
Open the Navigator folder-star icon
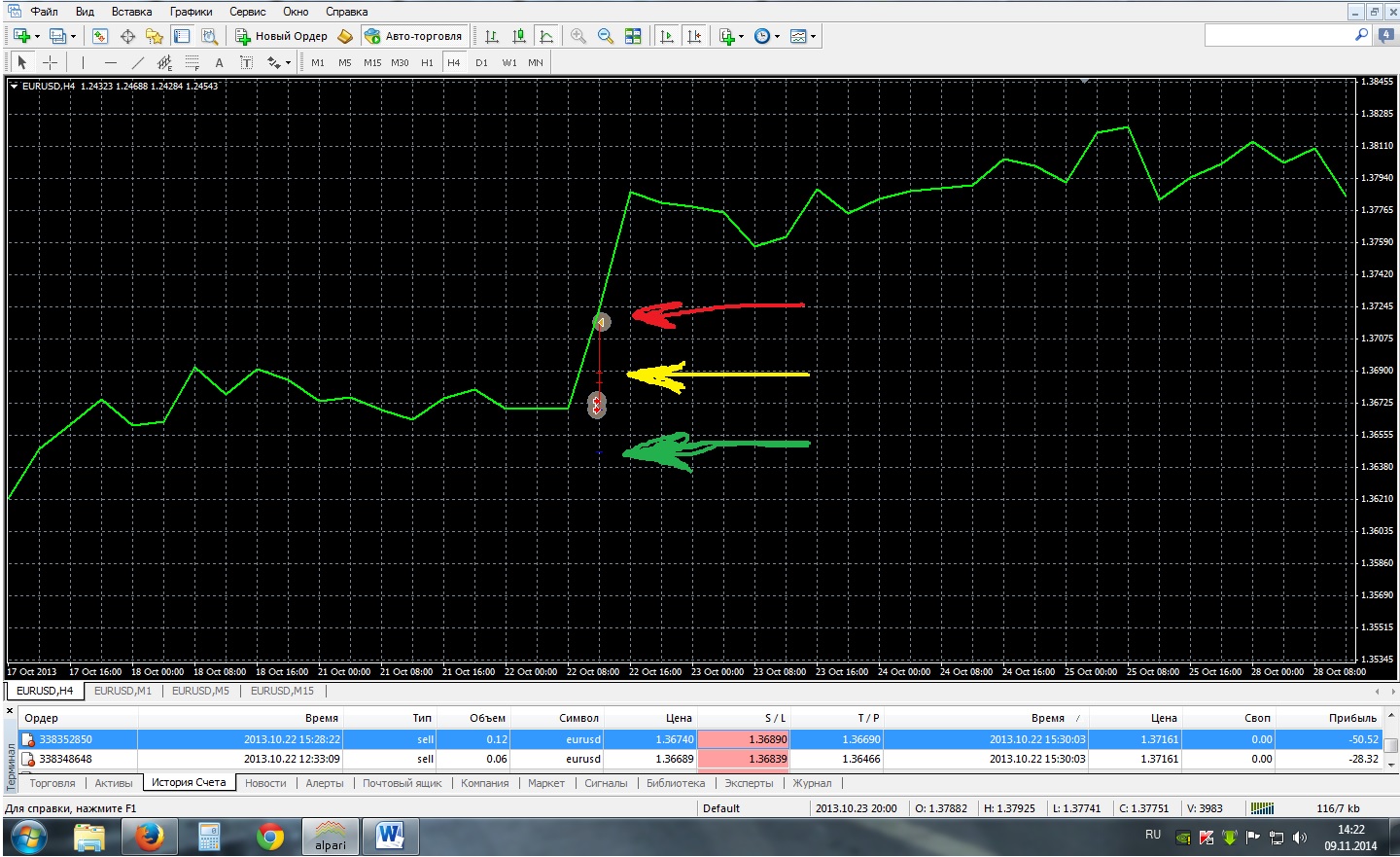[x=154, y=36]
